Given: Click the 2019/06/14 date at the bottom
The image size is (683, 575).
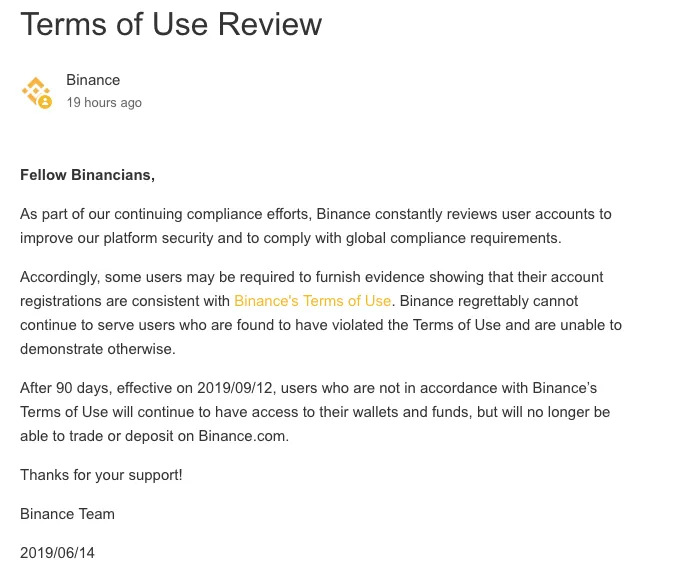Looking at the screenshot, I should coord(57,552).
